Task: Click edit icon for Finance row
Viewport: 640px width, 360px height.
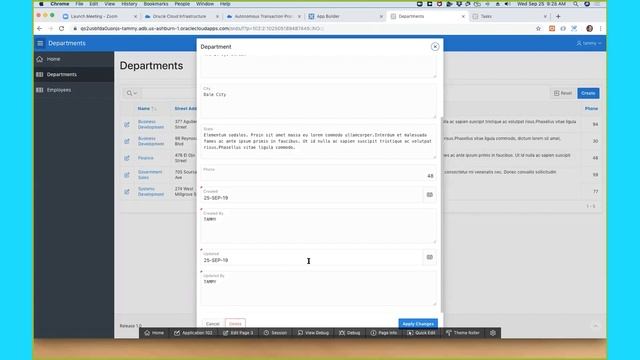Action: coord(127,158)
